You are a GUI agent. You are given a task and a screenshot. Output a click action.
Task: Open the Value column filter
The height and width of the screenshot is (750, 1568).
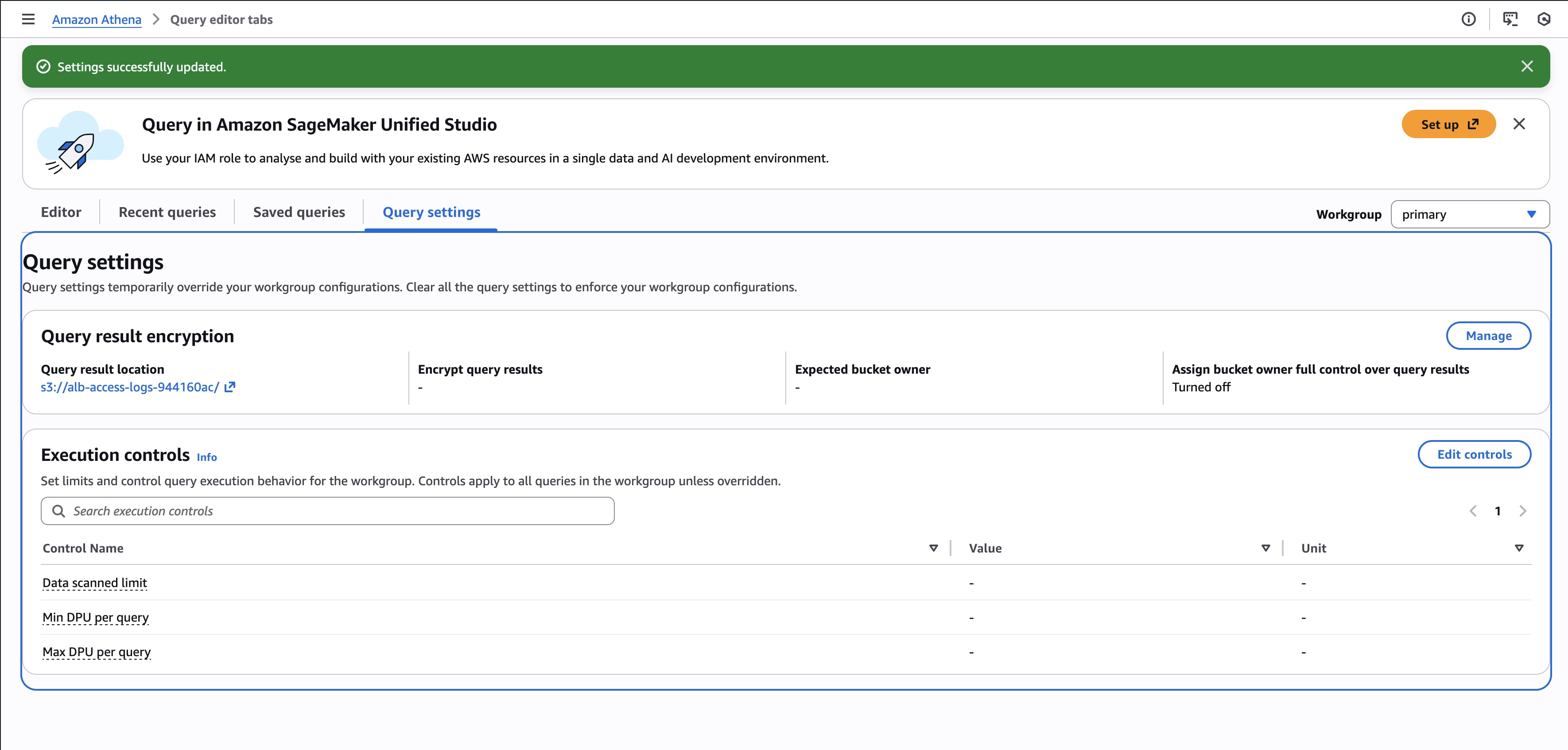(1265, 547)
